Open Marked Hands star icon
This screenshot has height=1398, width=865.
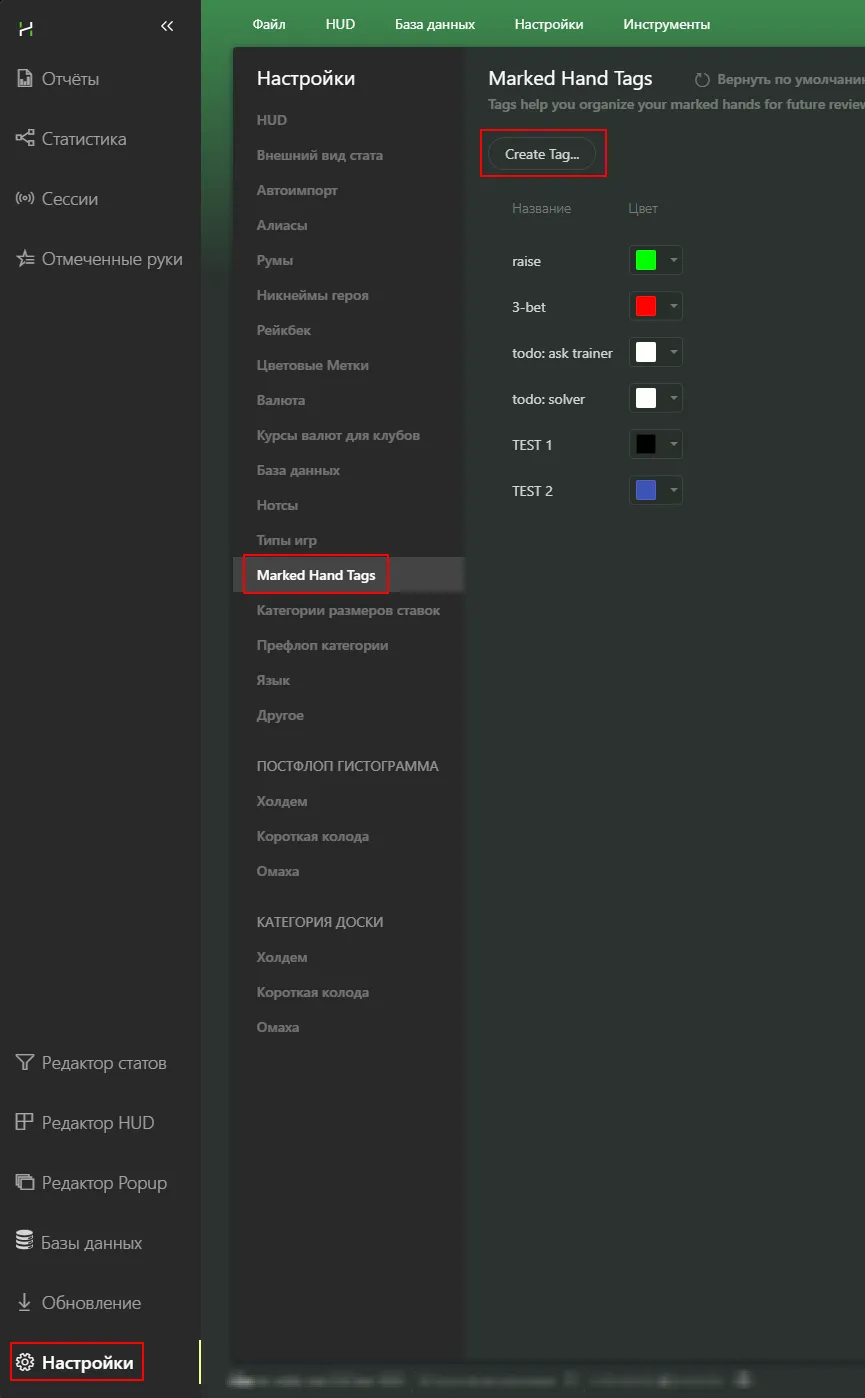25,259
